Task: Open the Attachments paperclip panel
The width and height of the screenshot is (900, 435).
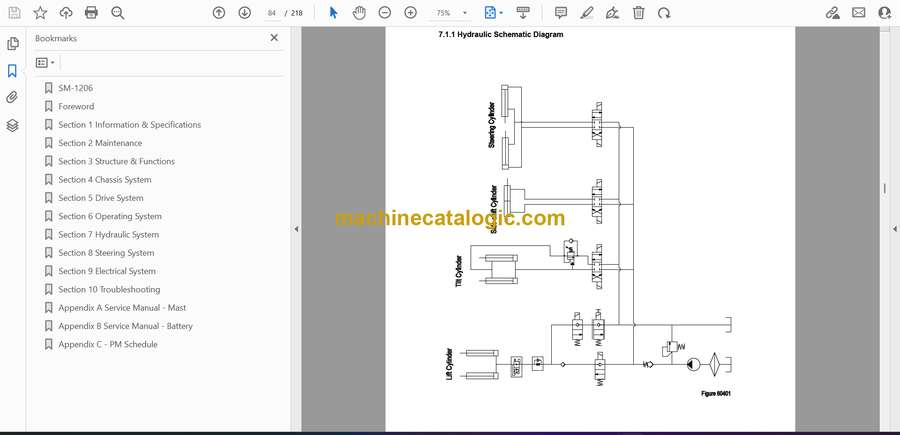Action: [13, 98]
